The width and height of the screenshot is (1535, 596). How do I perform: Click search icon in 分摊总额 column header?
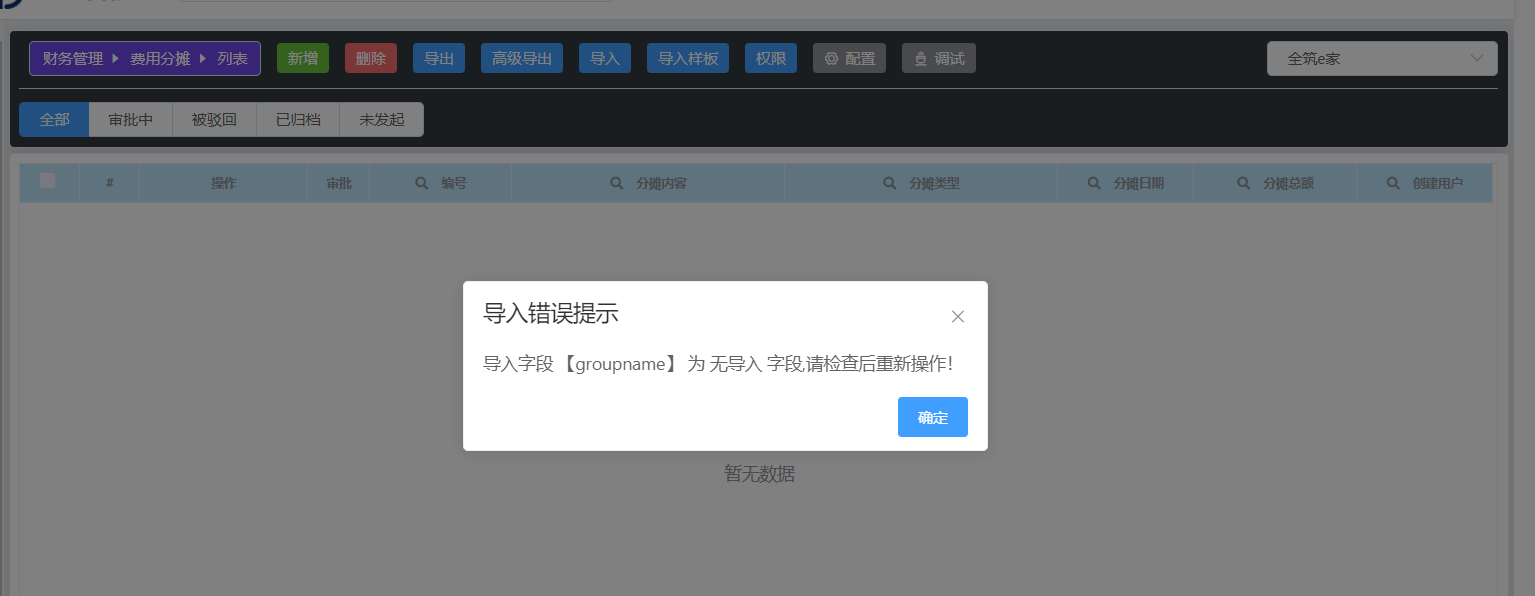pos(1244,184)
